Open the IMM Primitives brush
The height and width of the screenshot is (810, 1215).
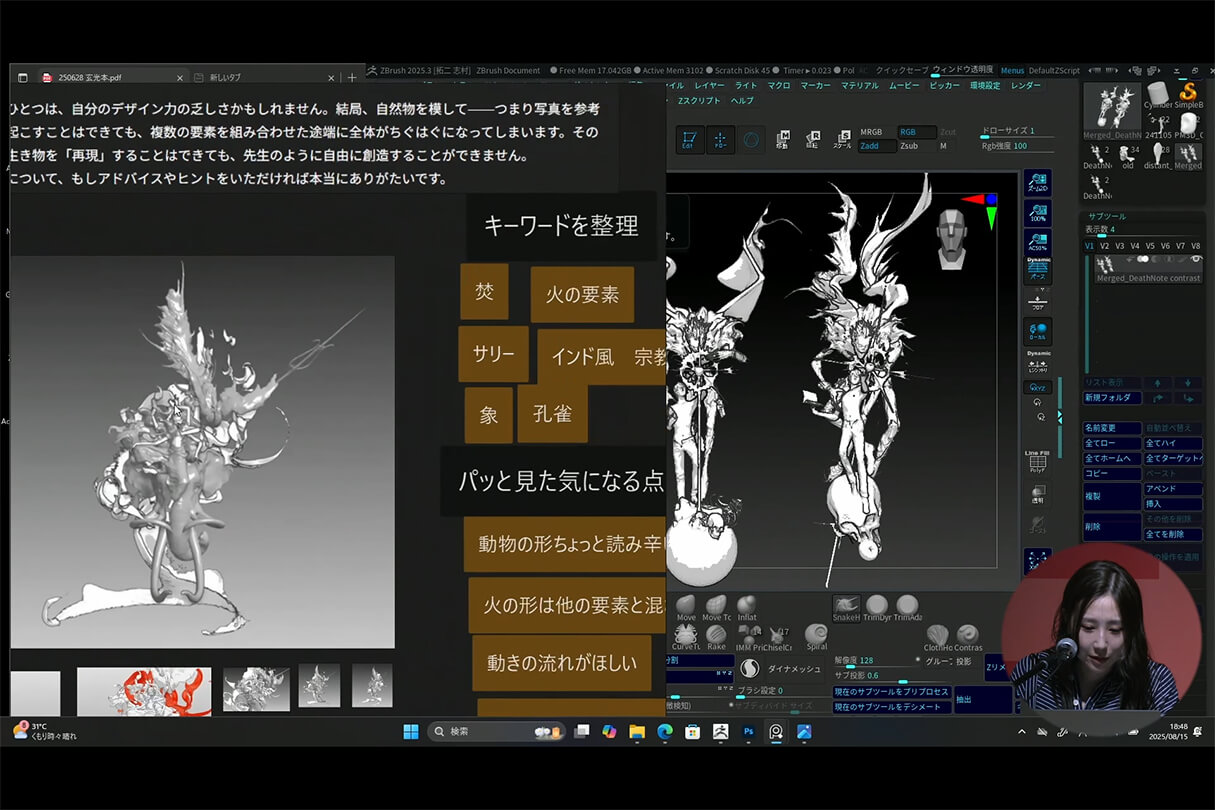749,633
